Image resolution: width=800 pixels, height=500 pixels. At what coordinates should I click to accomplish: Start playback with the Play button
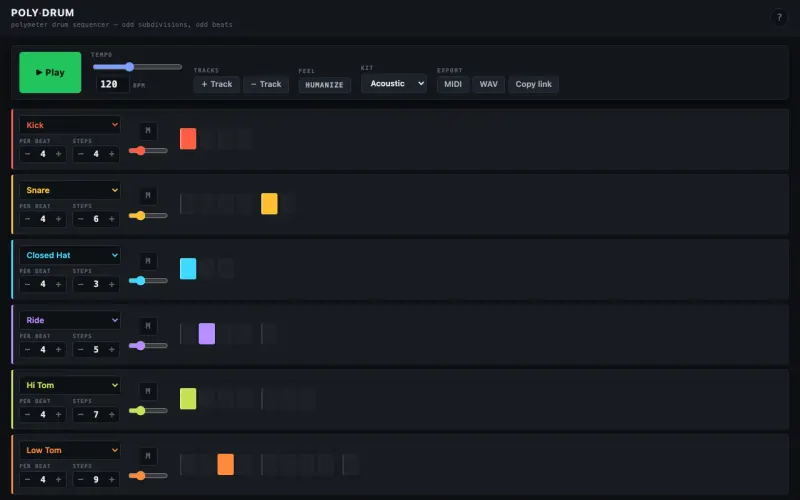[50, 72]
